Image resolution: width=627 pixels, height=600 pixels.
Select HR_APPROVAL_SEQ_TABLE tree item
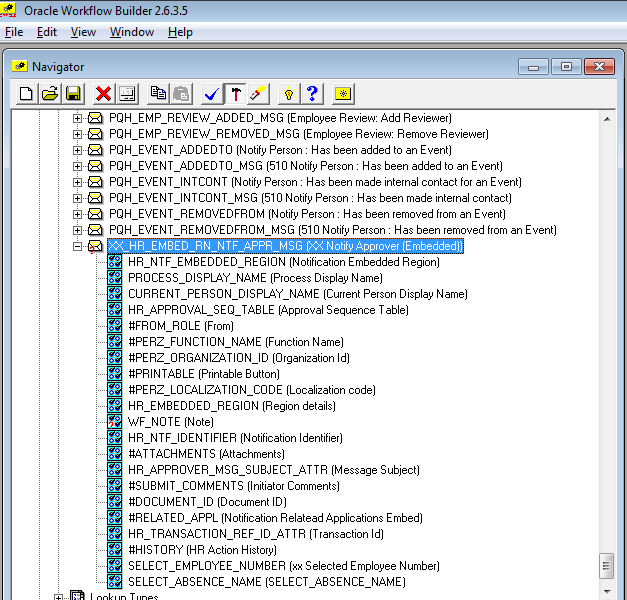pyautogui.click(x=268, y=310)
